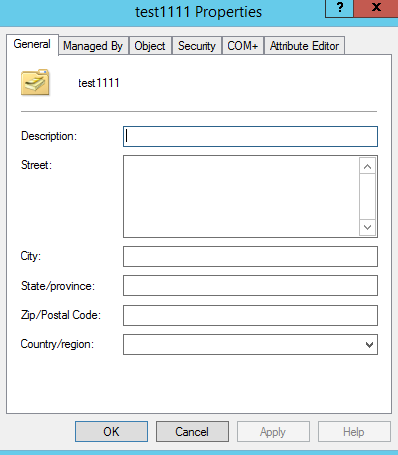Click the Street label text

pos(36,165)
